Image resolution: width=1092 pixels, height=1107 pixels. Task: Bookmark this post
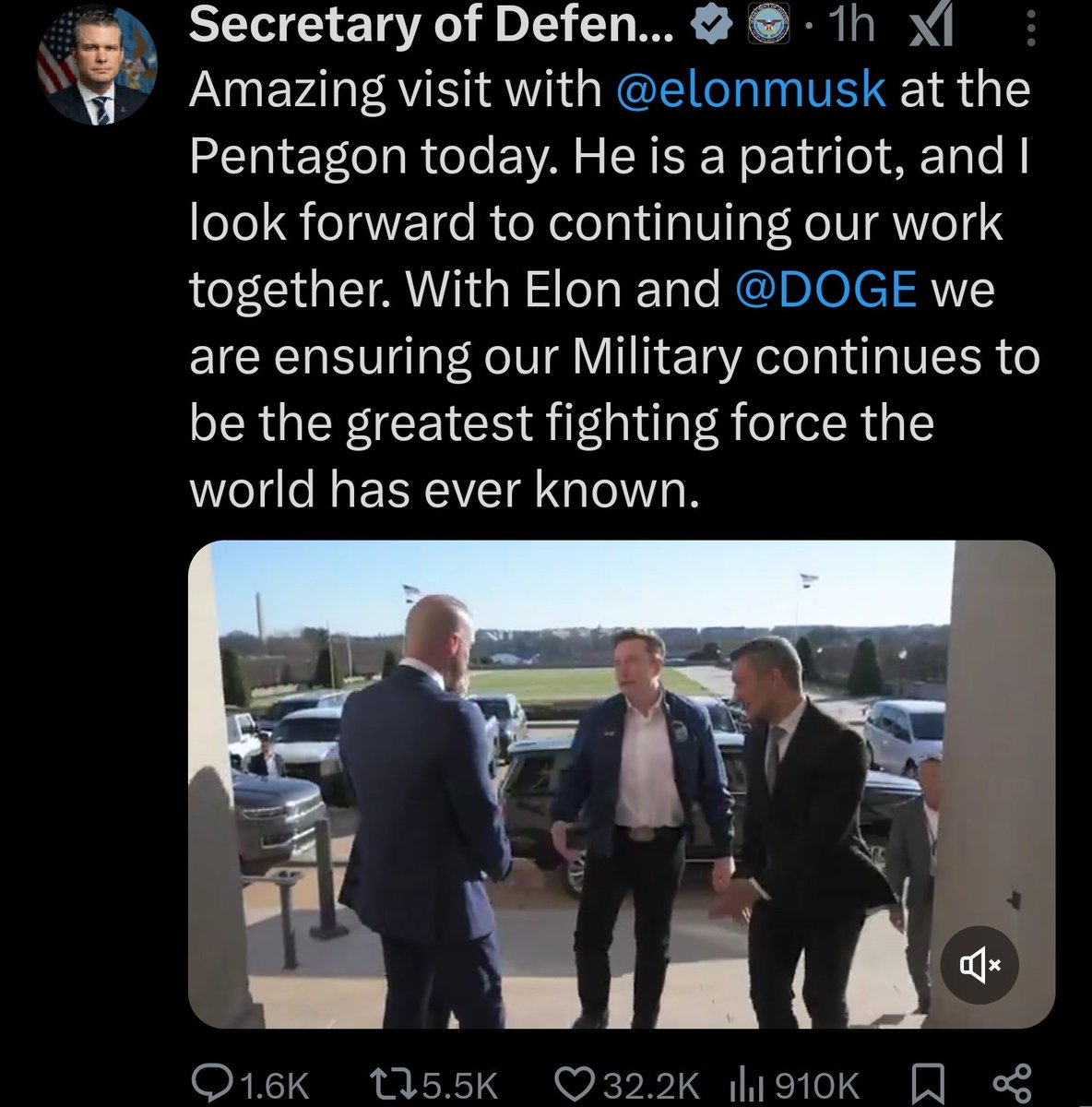pos(924,1081)
